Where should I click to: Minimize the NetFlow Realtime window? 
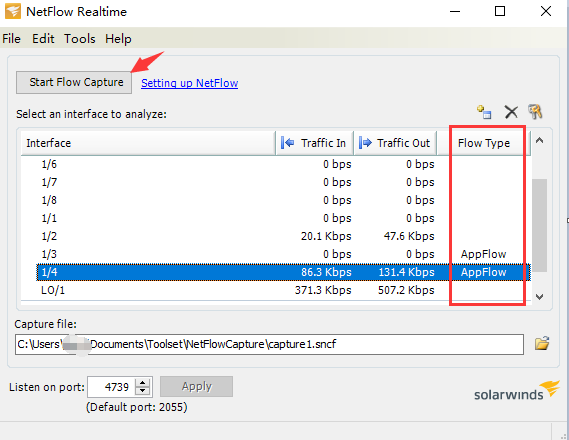pos(455,12)
